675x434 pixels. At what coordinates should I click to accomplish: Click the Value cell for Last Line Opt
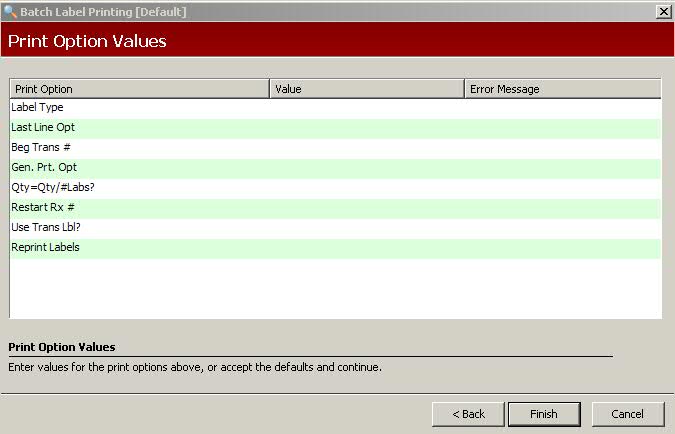(x=367, y=128)
